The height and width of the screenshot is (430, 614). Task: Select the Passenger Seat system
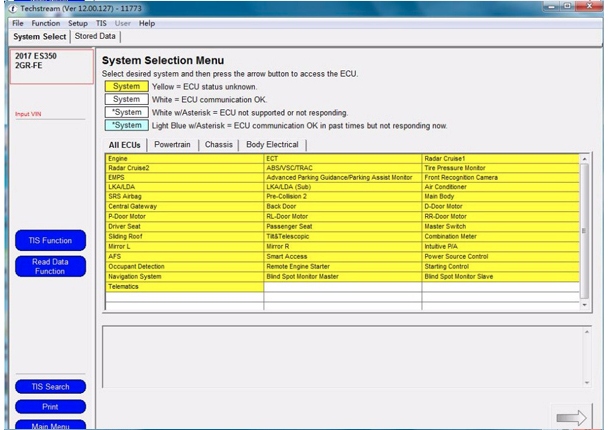[x=343, y=226]
